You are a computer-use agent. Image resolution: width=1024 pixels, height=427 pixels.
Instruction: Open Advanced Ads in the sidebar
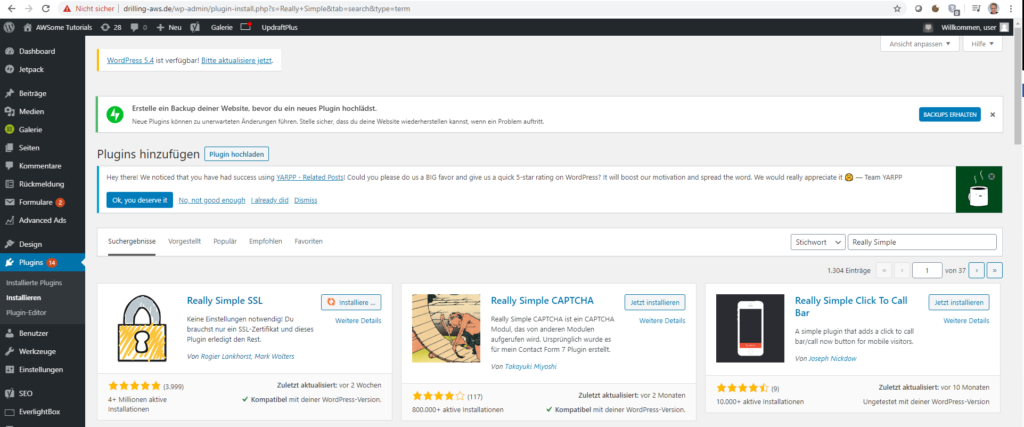[42, 220]
